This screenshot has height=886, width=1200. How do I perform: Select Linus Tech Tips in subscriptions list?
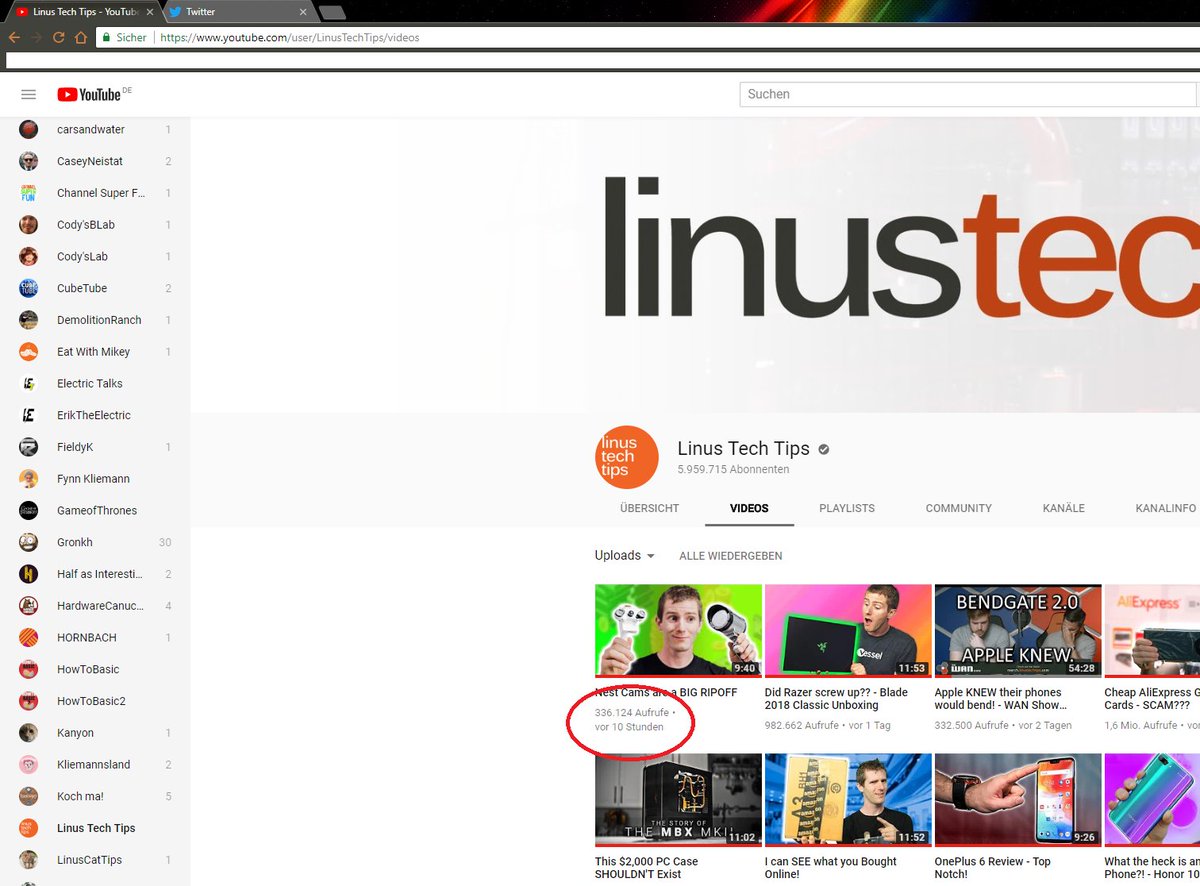pos(95,828)
